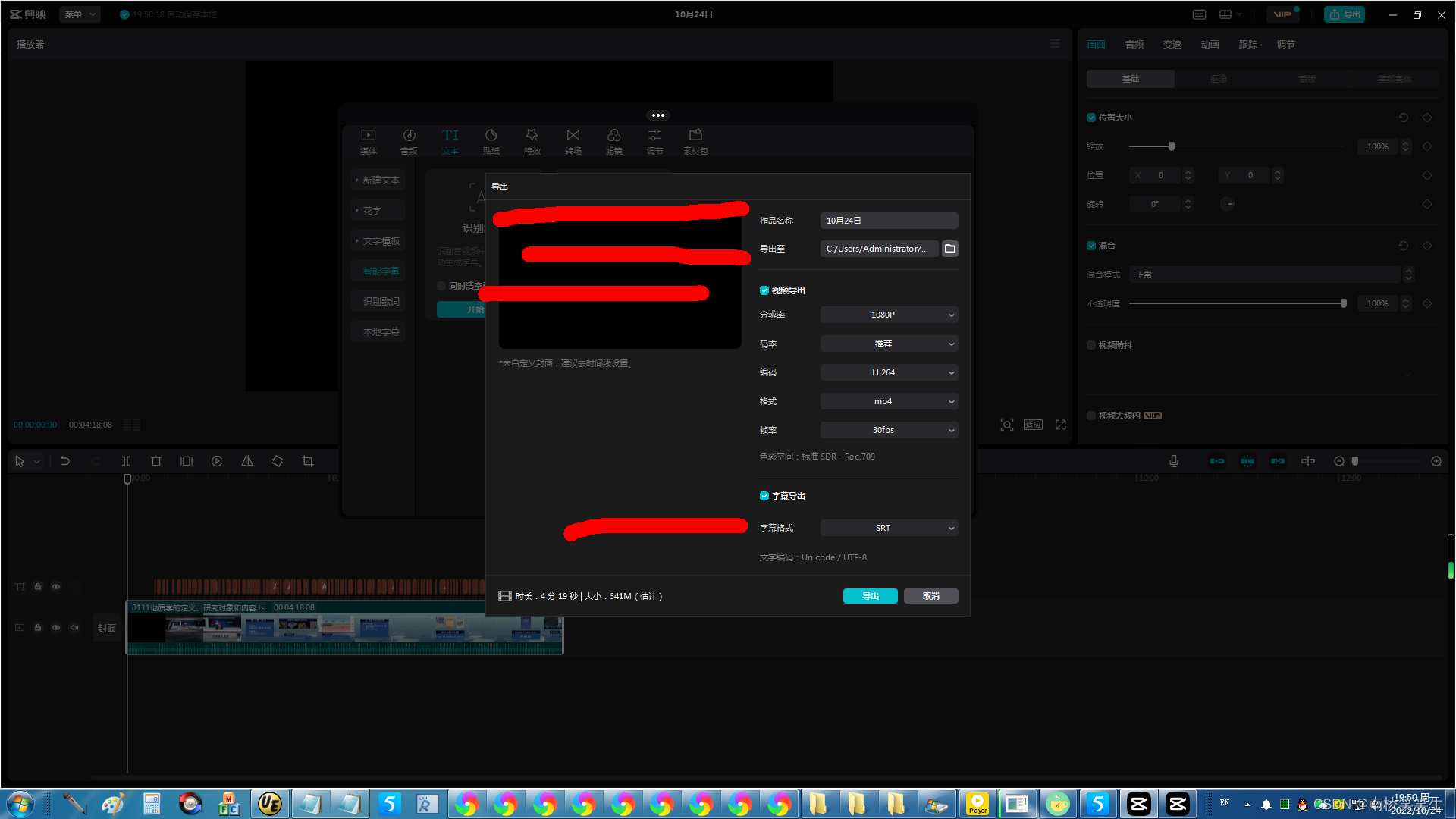Click the microphone record icon above the timeline
Image resolution: width=1456 pixels, height=819 pixels.
[1173, 461]
